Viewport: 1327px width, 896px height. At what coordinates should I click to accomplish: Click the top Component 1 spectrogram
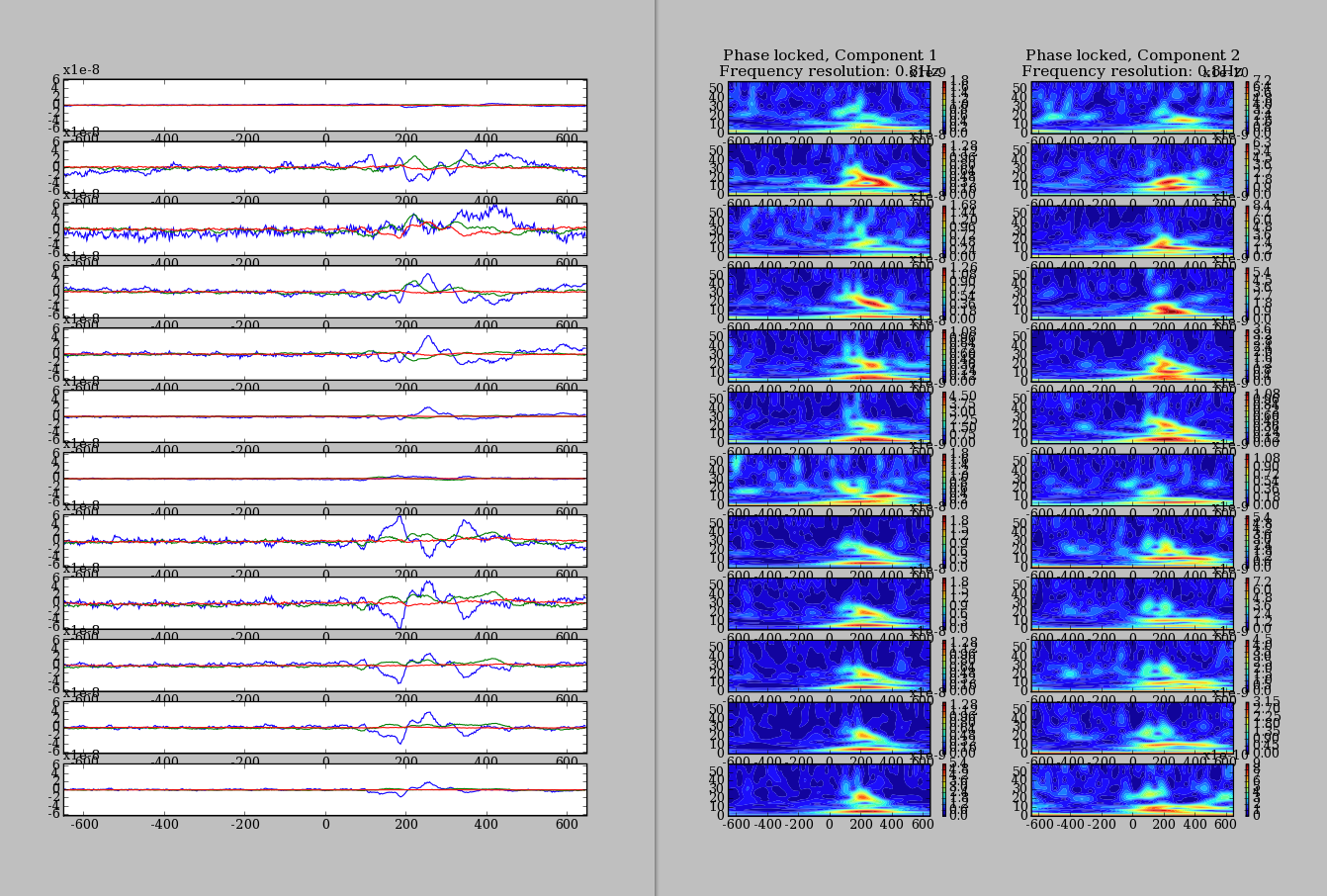pyautogui.click(x=829, y=106)
